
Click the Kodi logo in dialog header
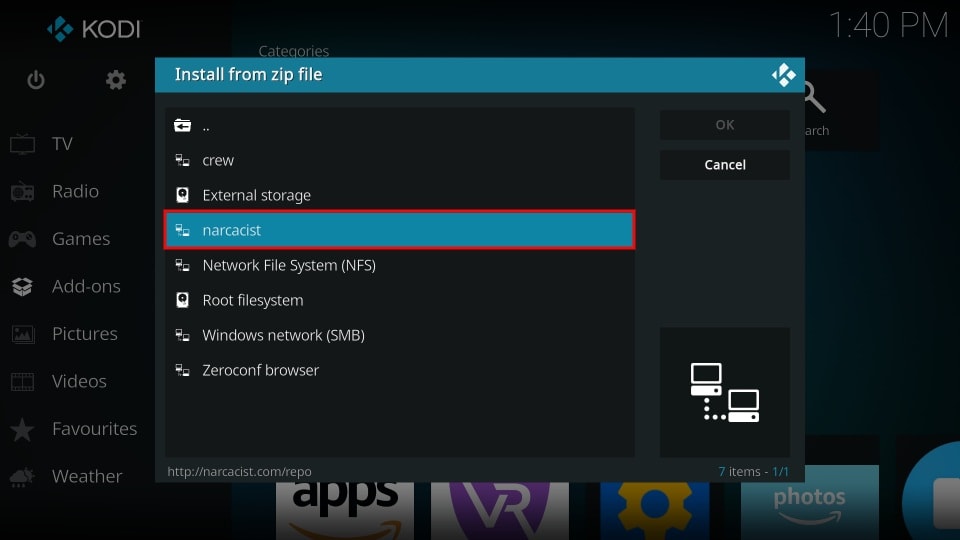784,75
